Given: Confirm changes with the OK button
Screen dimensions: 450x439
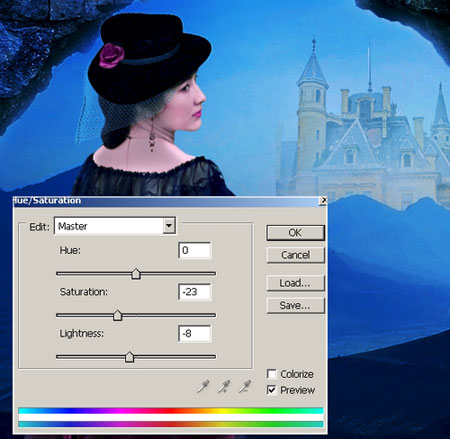Looking at the screenshot, I should [x=295, y=233].
